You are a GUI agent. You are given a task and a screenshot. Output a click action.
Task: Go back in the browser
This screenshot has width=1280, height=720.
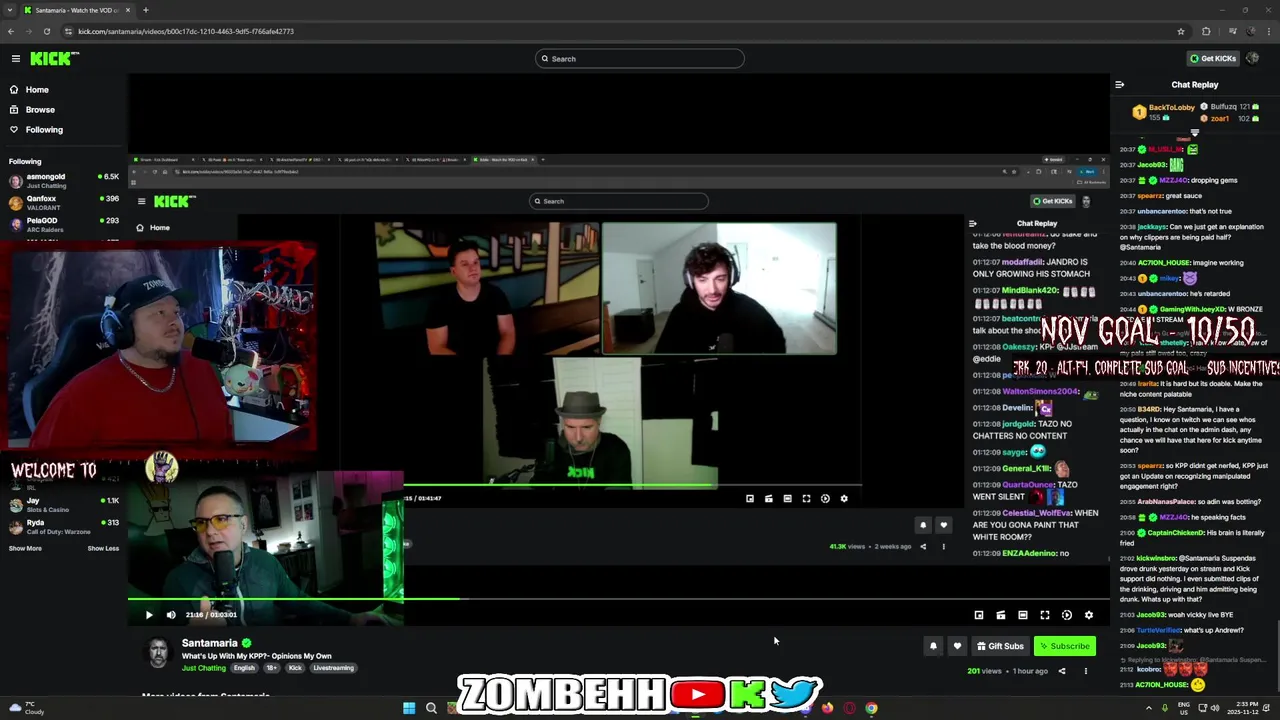tap(10, 31)
